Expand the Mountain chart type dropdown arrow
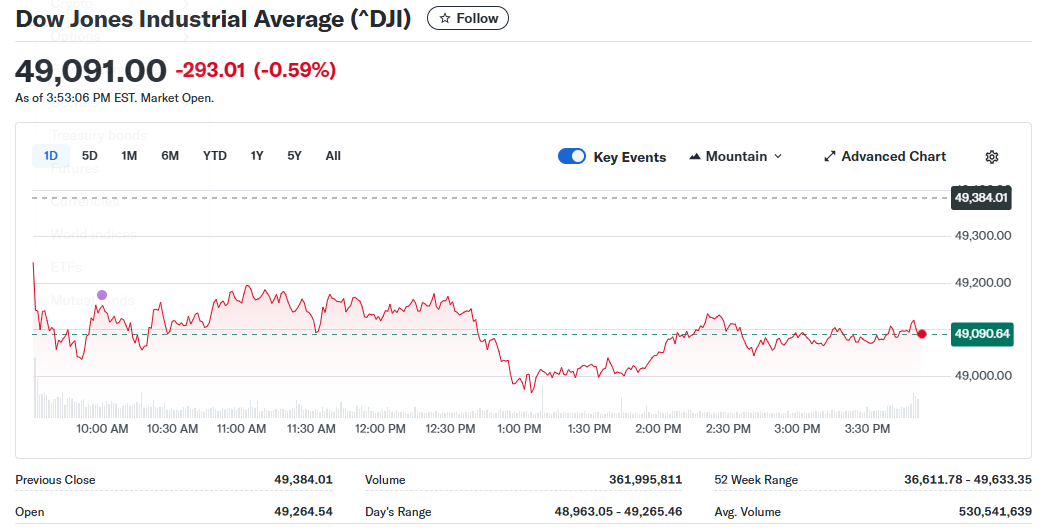This screenshot has width=1046, height=530. click(778, 156)
